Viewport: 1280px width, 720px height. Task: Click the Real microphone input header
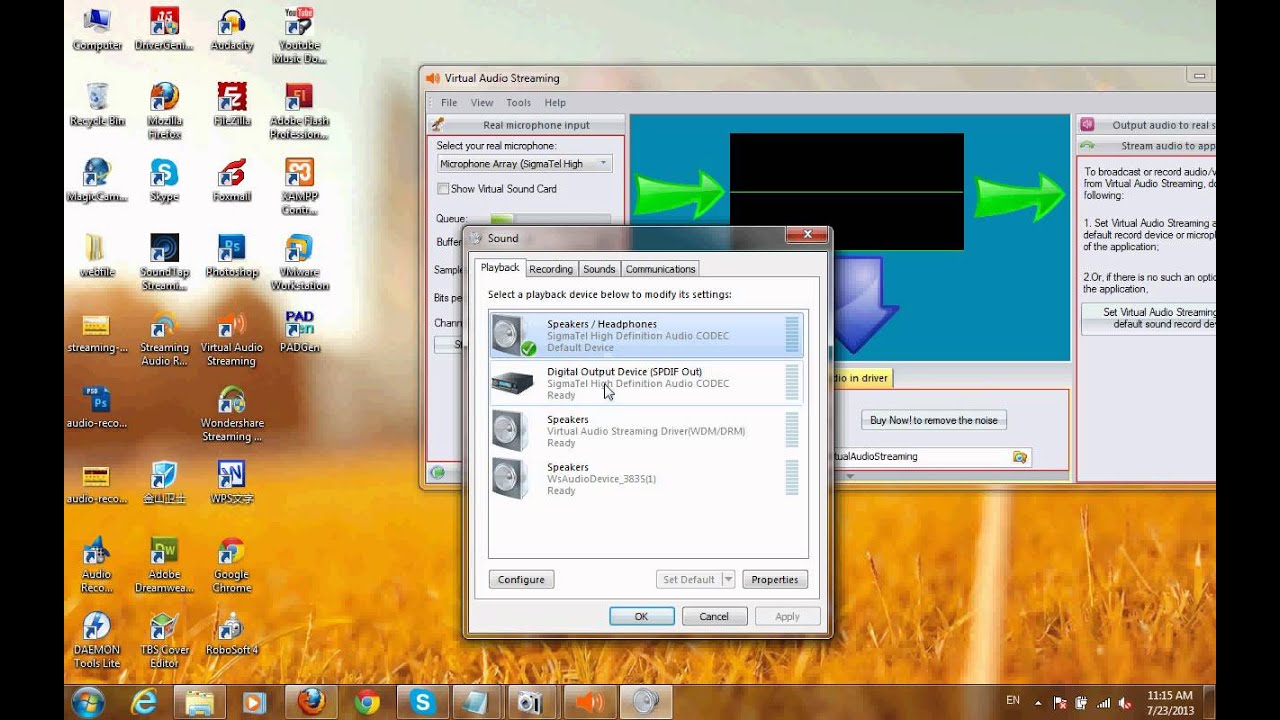tap(526, 125)
